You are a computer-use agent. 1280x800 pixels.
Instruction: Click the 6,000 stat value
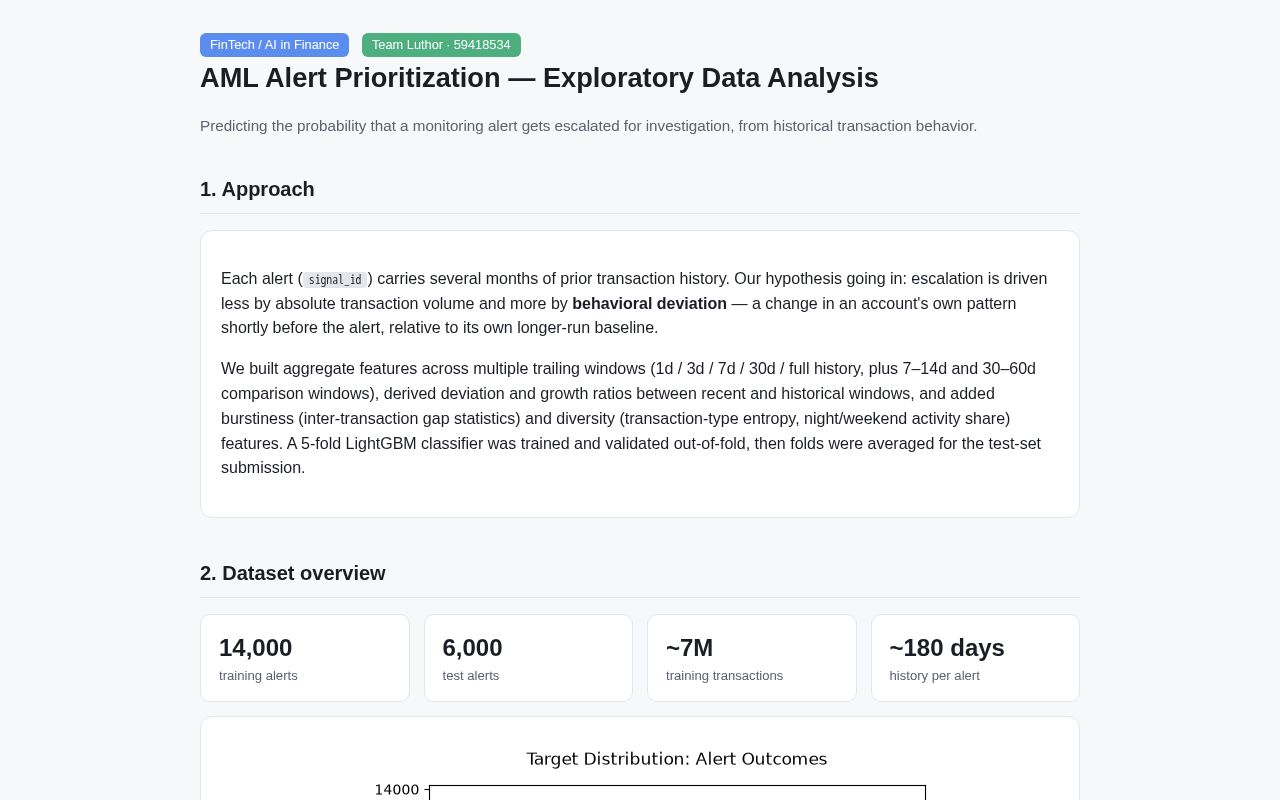click(x=472, y=648)
